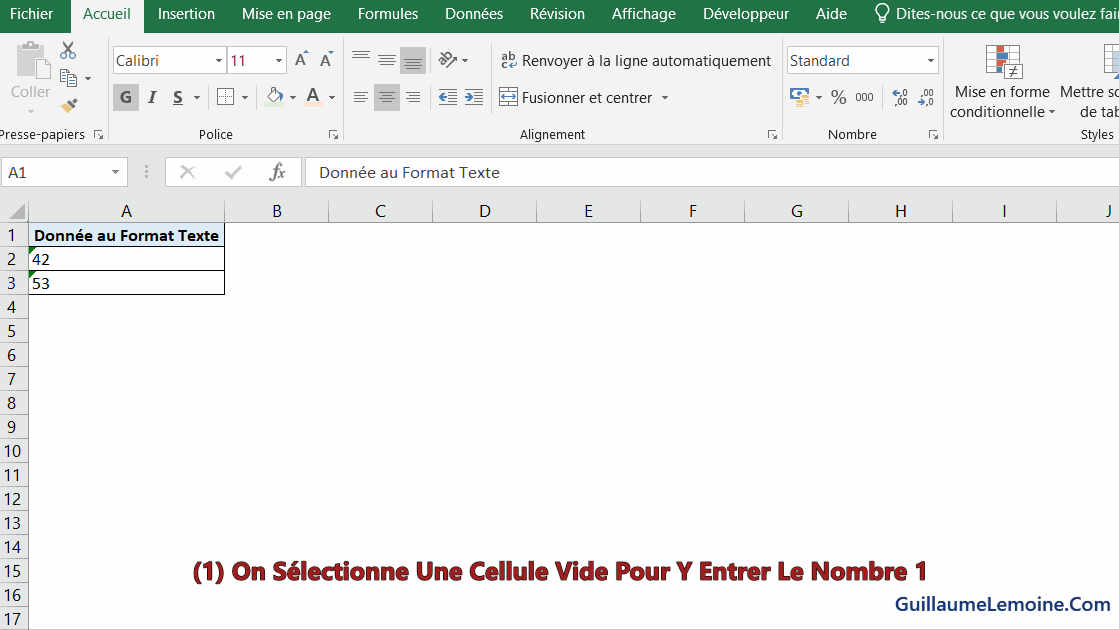Image resolution: width=1119 pixels, height=630 pixels.
Task: Select the cell containing 42
Action: coord(126,258)
